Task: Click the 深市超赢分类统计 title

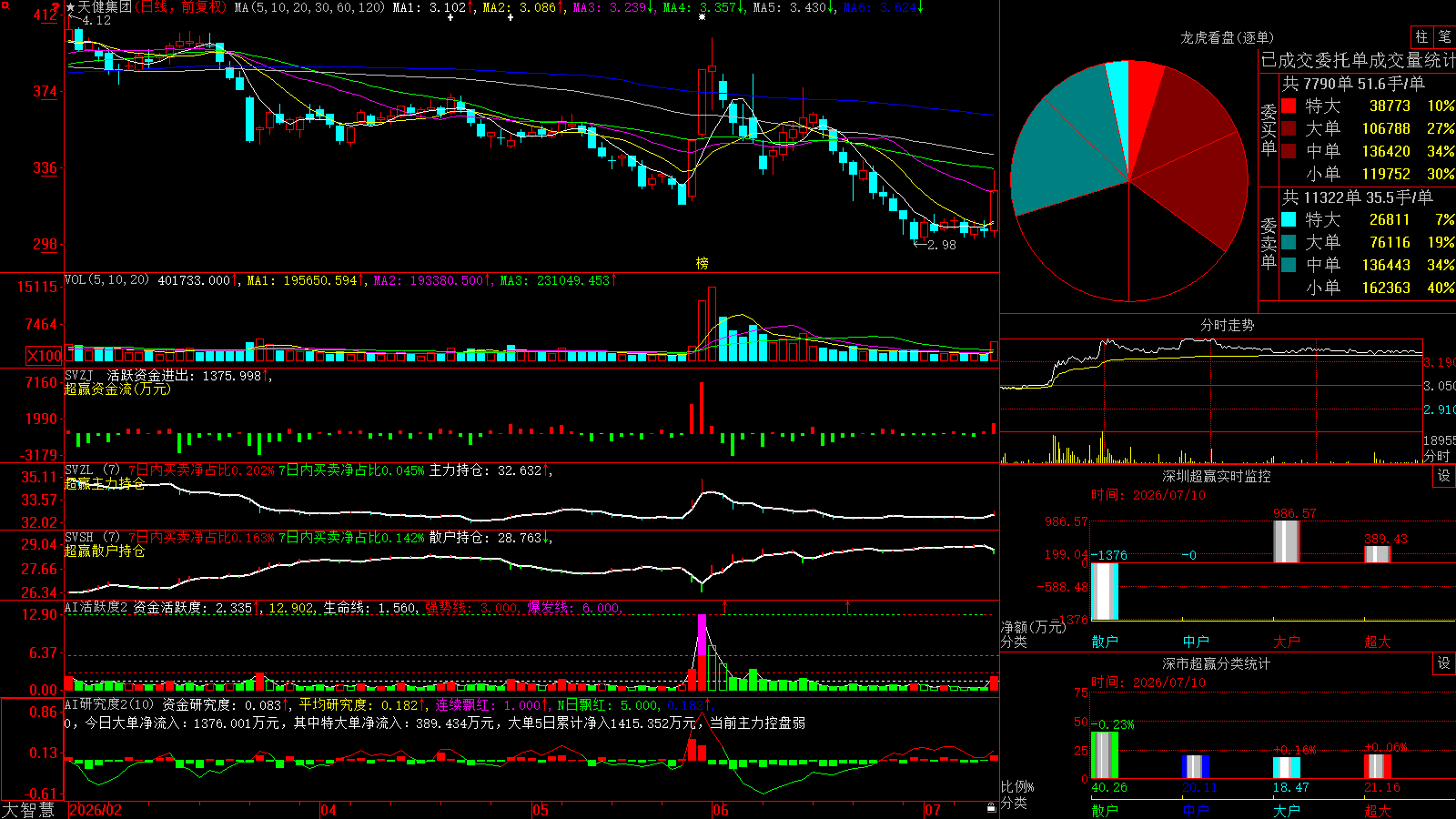Action: coord(1217,663)
